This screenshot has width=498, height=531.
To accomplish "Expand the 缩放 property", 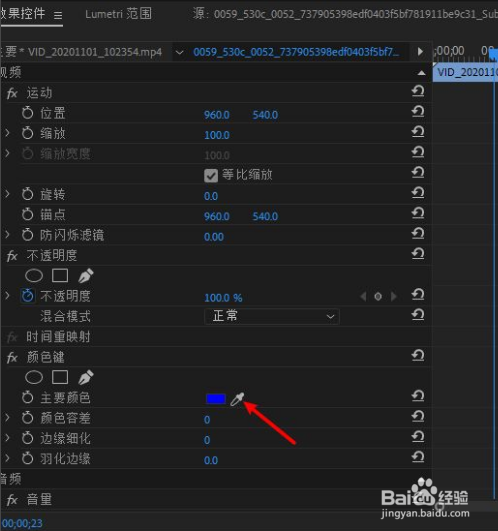I will 7,133.
